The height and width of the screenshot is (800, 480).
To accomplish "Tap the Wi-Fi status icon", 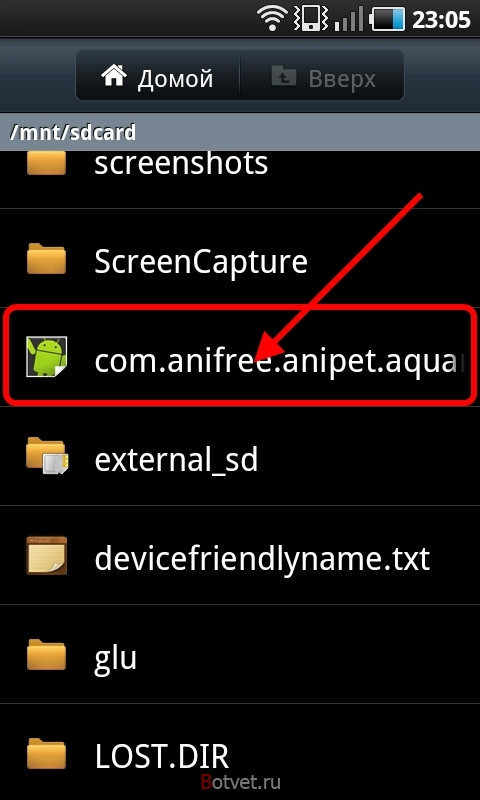I will [273, 19].
